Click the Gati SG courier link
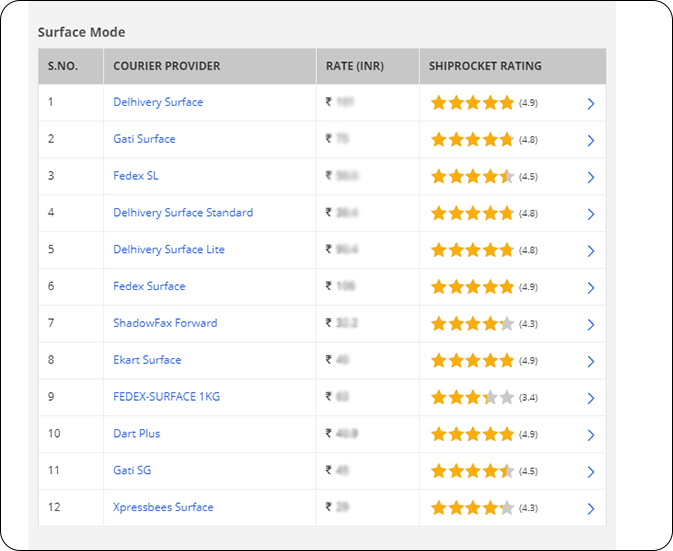Viewport: 673px width, 551px height. (132, 471)
